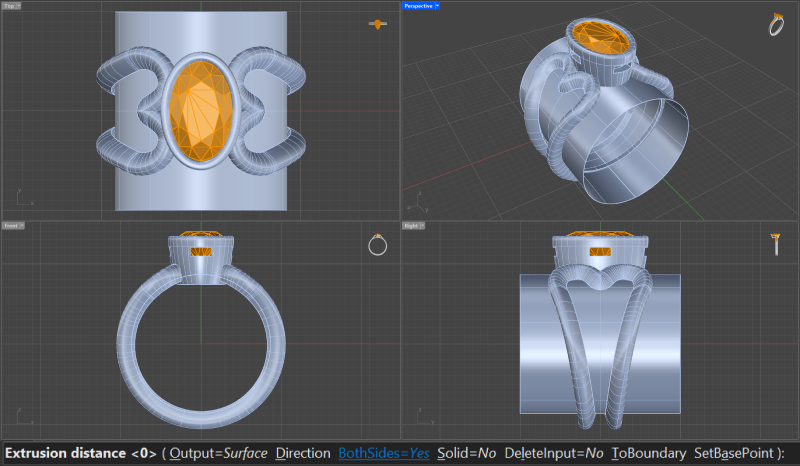800x466 pixels.
Task: Click the Right view ring thumbnail icon
Action: (x=776, y=243)
